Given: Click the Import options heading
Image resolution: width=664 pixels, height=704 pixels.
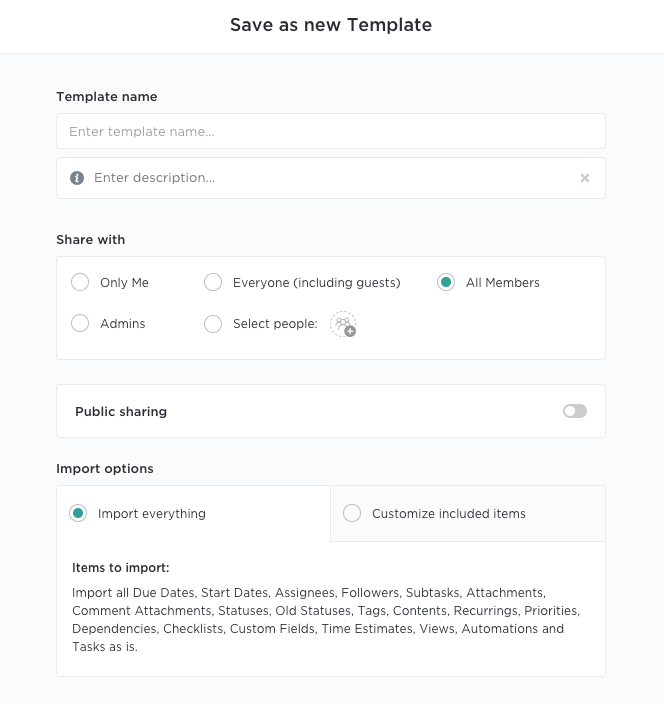Looking at the screenshot, I should (105, 468).
